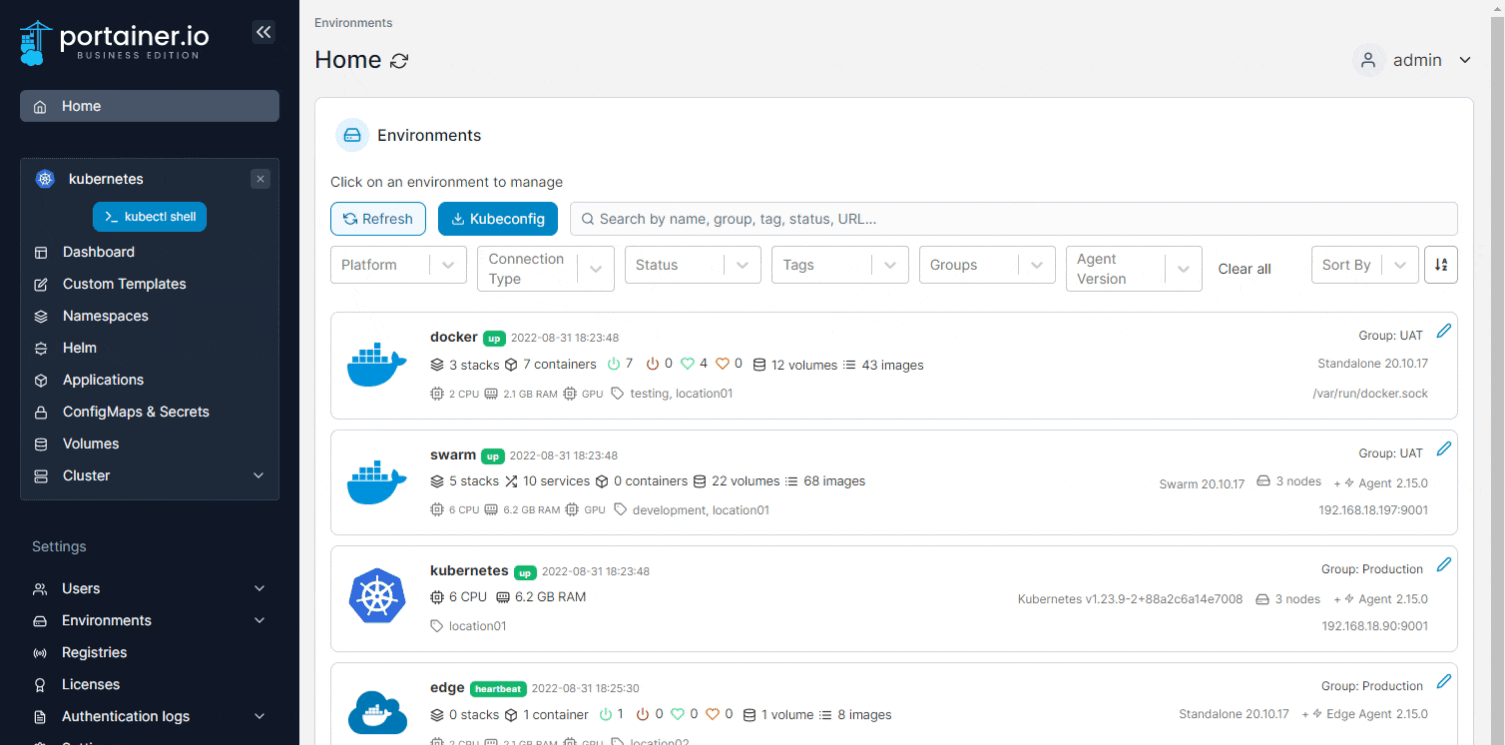Go to Helm in the sidebar
Screen dimensions: 1505x745
[80, 348]
